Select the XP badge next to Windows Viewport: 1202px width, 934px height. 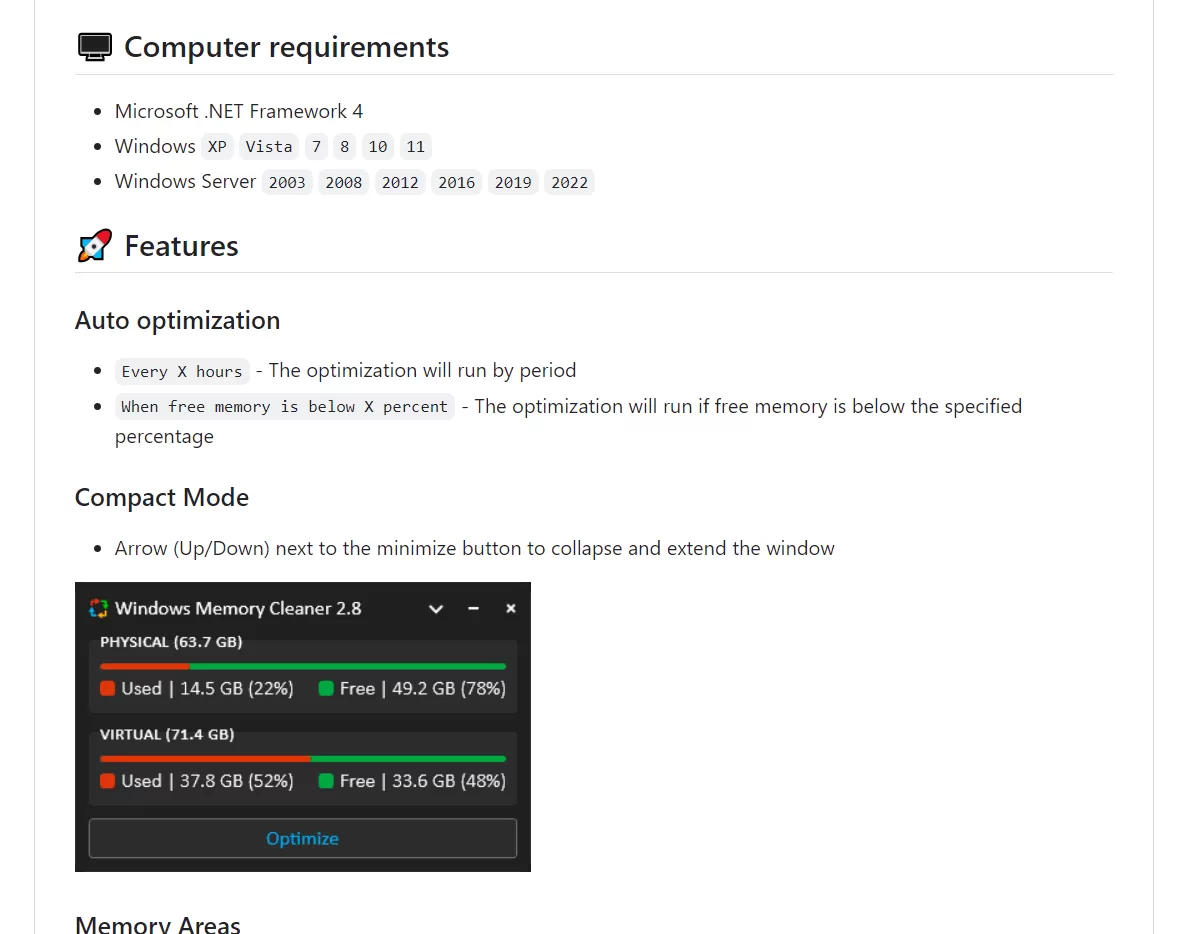click(217, 146)
